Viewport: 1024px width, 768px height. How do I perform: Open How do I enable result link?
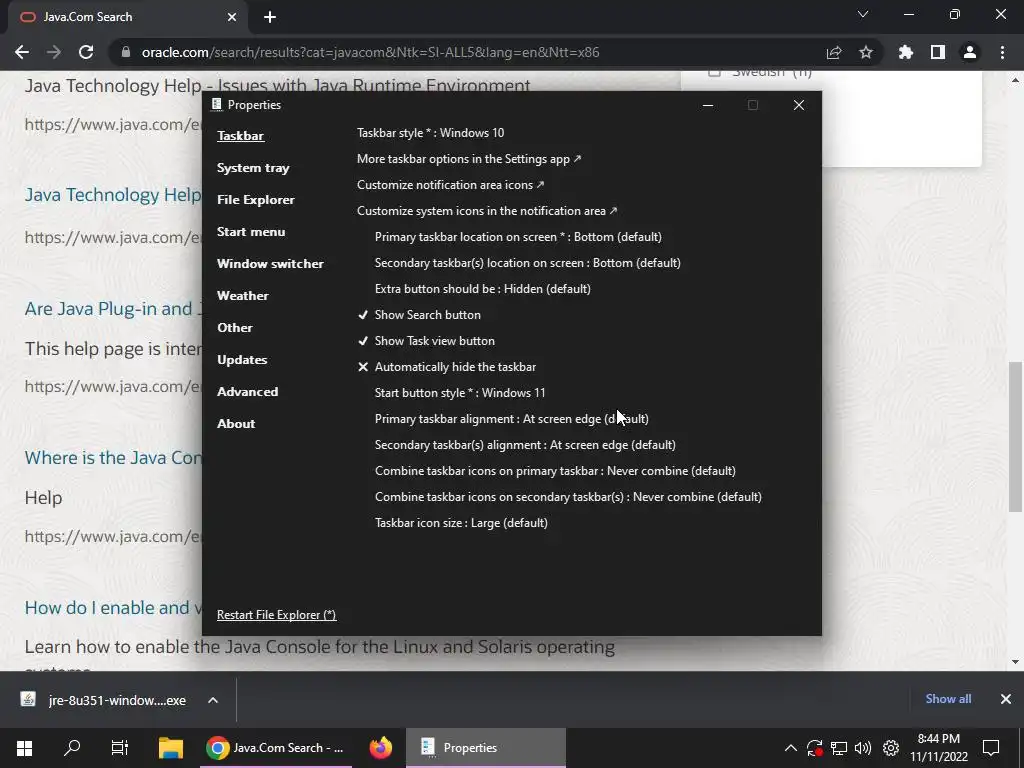pyautogui.click(x=113, y=608)
